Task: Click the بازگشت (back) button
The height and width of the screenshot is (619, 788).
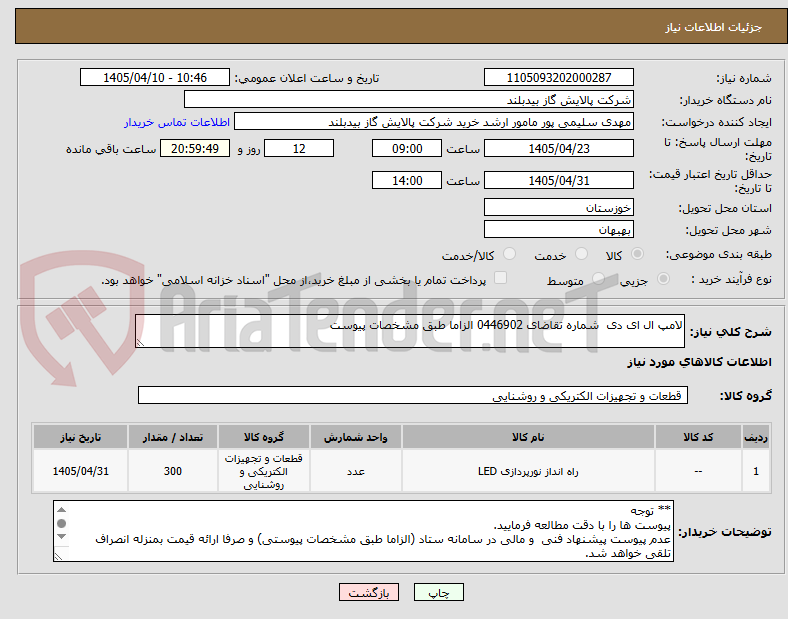Action: 369,592
